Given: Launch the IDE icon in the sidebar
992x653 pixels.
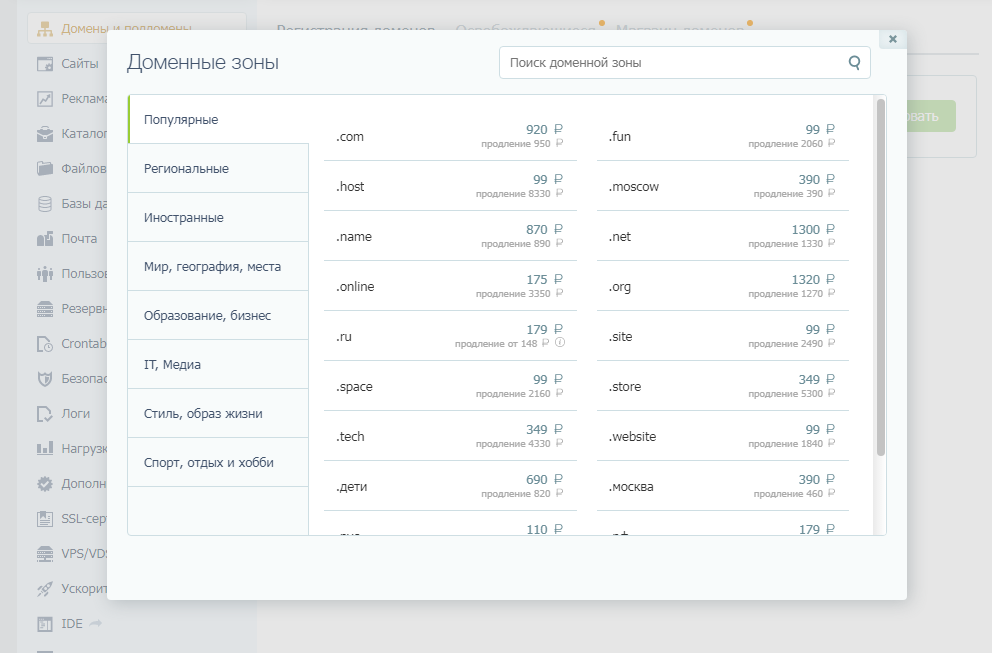Looking at the screenshot, I should click(45, 624).
